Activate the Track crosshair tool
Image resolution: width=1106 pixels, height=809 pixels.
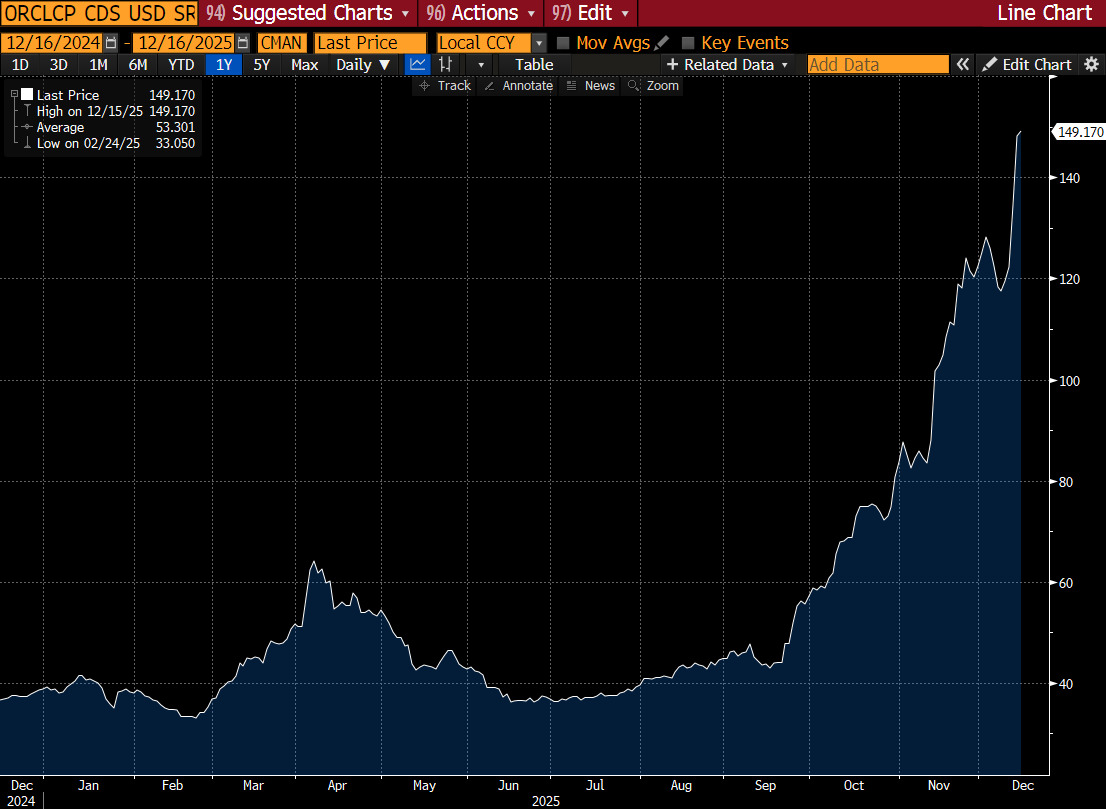pyautogui.click(x=444, y=86)
